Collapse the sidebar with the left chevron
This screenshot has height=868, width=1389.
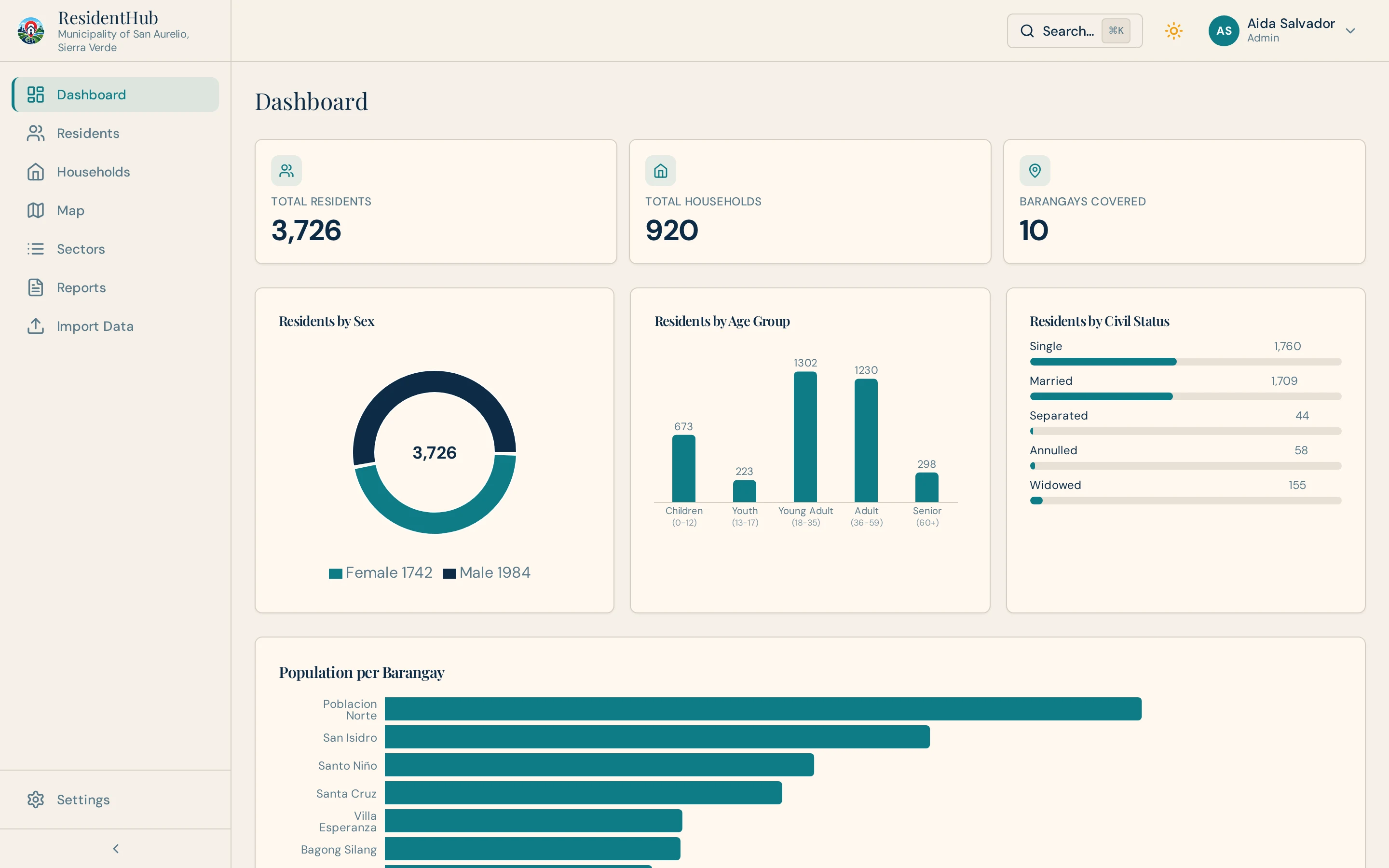tap(116, 849)
